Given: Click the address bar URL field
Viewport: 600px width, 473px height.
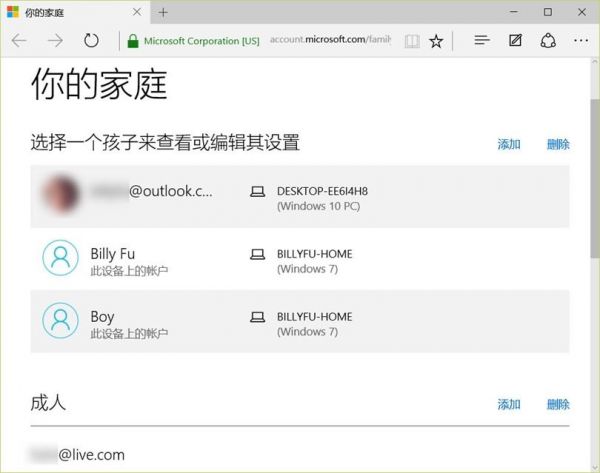Looking at the screenshot, I should 331,40.
